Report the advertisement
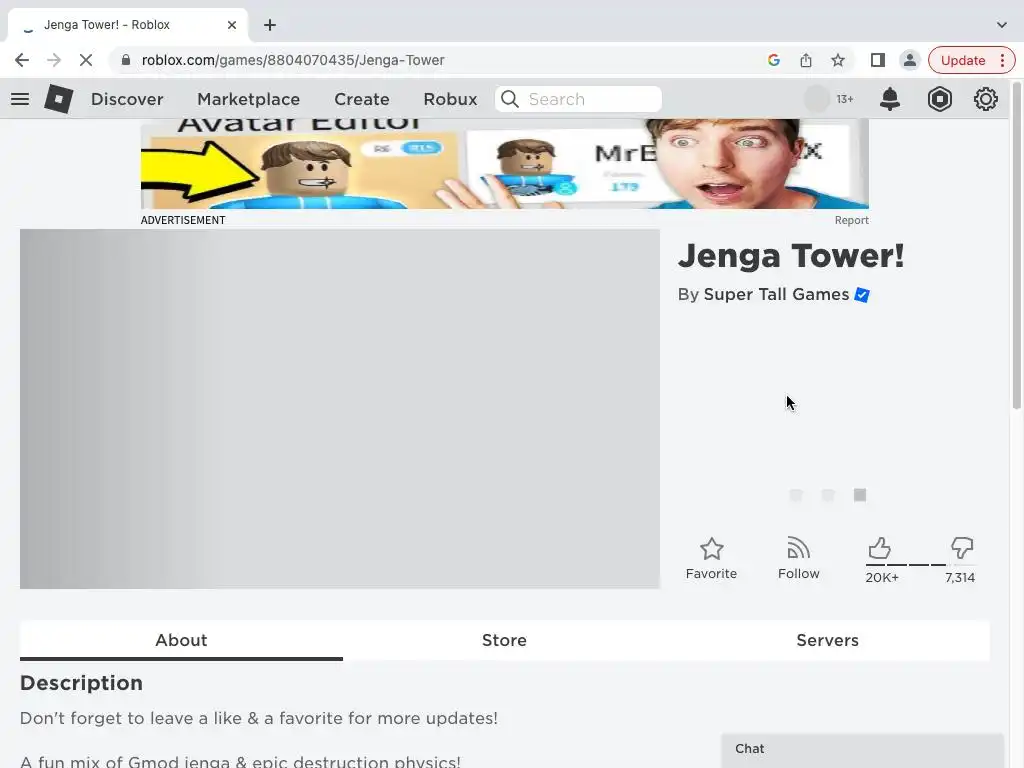Viewport: 1024px width, 768px height. (x=851, y=220)
